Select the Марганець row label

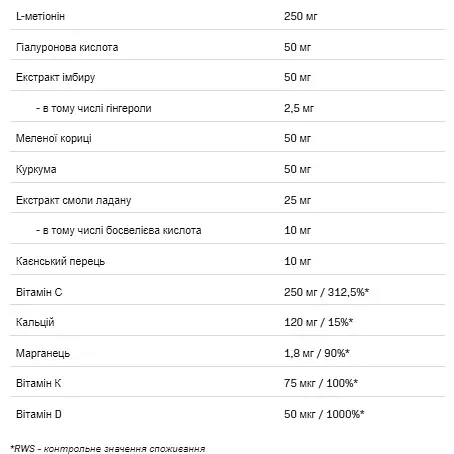point(43,353)
